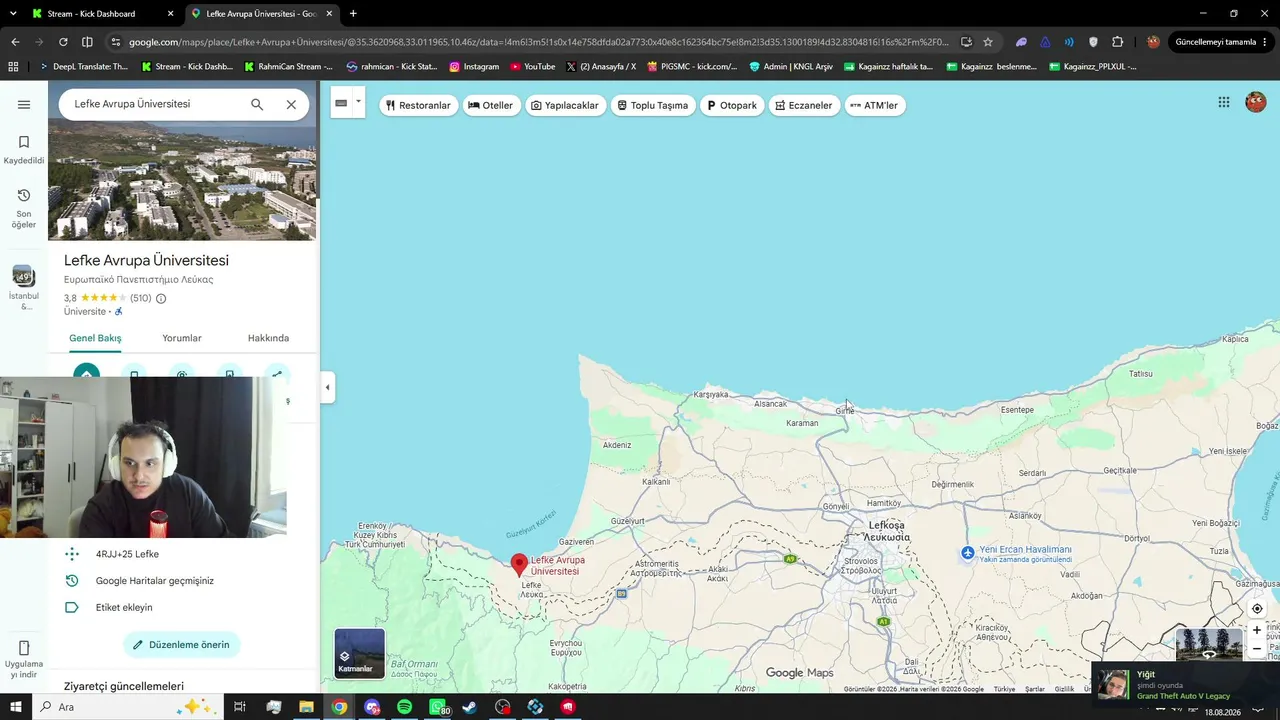Bookmark this page with the star icon
This screenshot has height=720, width=1280.
[988, 42]
